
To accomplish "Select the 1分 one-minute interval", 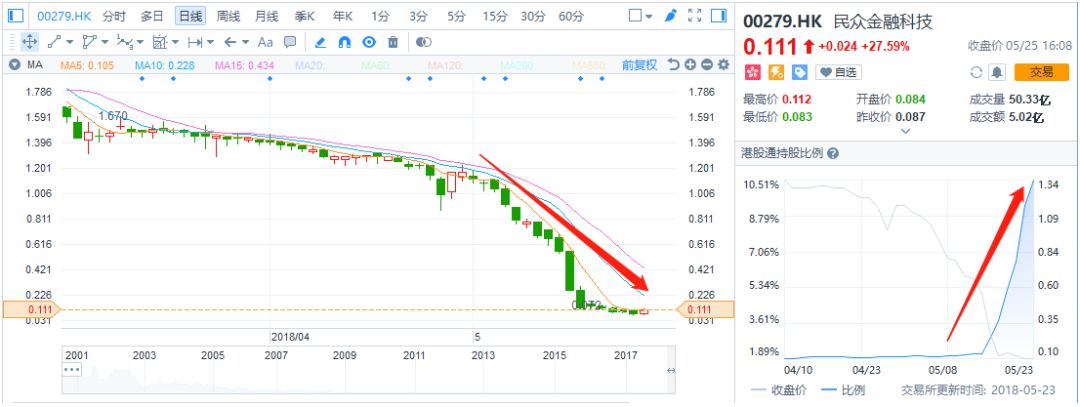I will tap(379, 16).
